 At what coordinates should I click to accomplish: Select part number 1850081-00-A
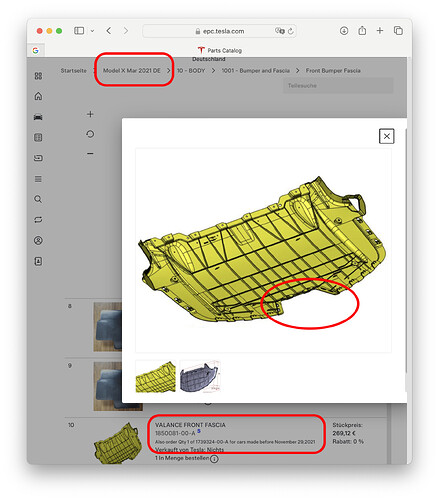pyautogui.click(x=175, y=433)
